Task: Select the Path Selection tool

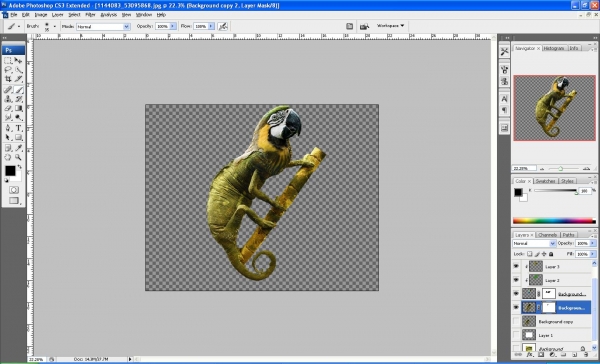Action: pos(8,137)
